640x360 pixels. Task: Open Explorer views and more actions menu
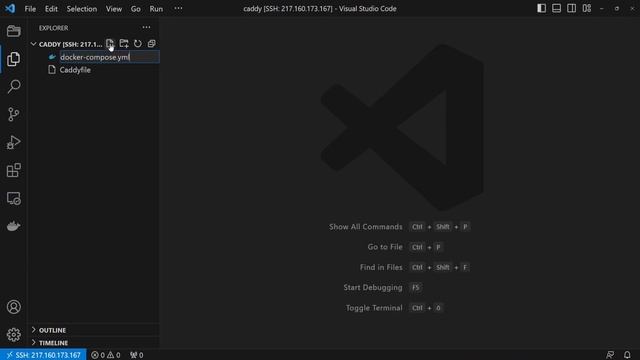[x=146, y=27]
